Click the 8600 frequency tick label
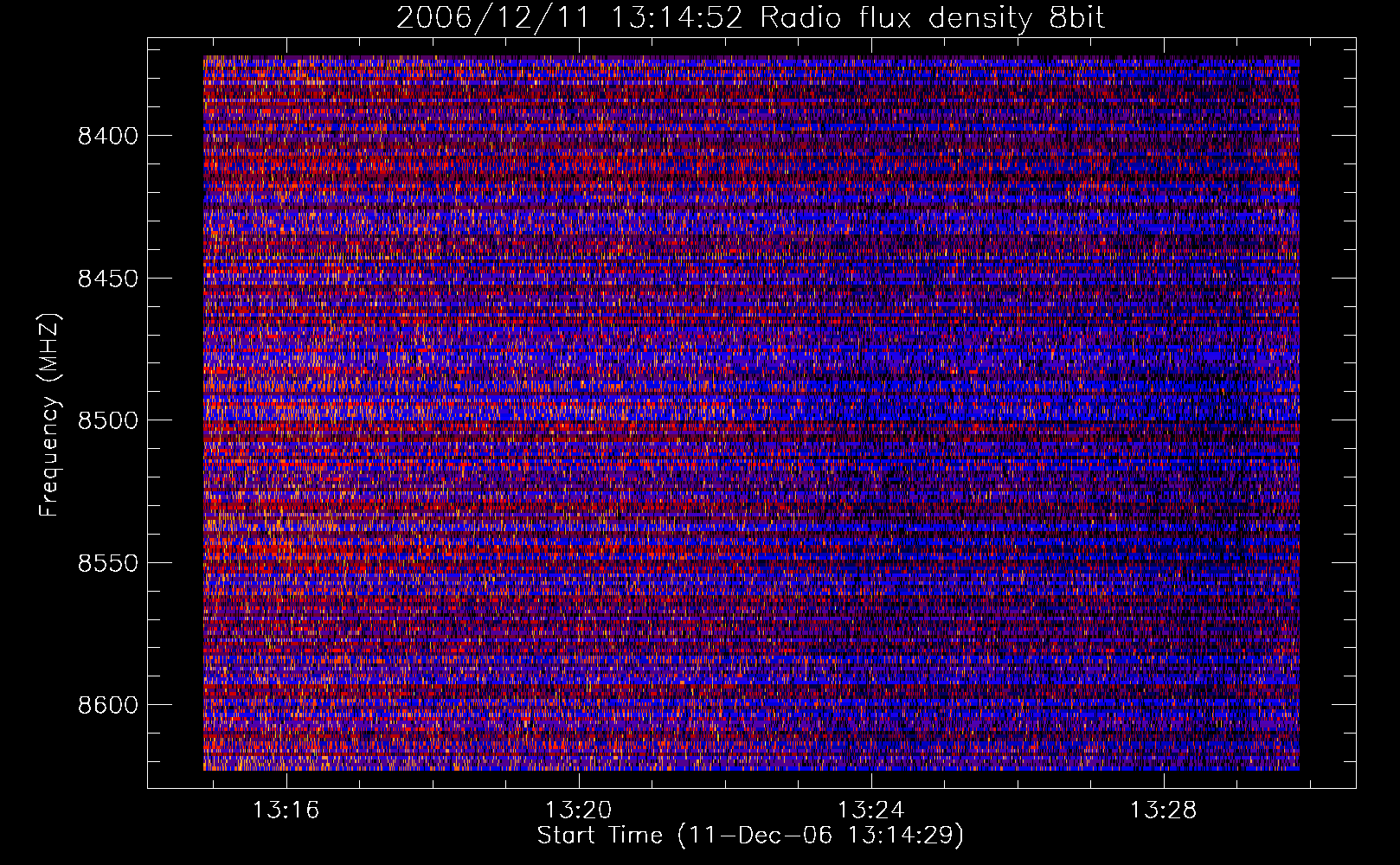1400x865 pixels. 108,705
